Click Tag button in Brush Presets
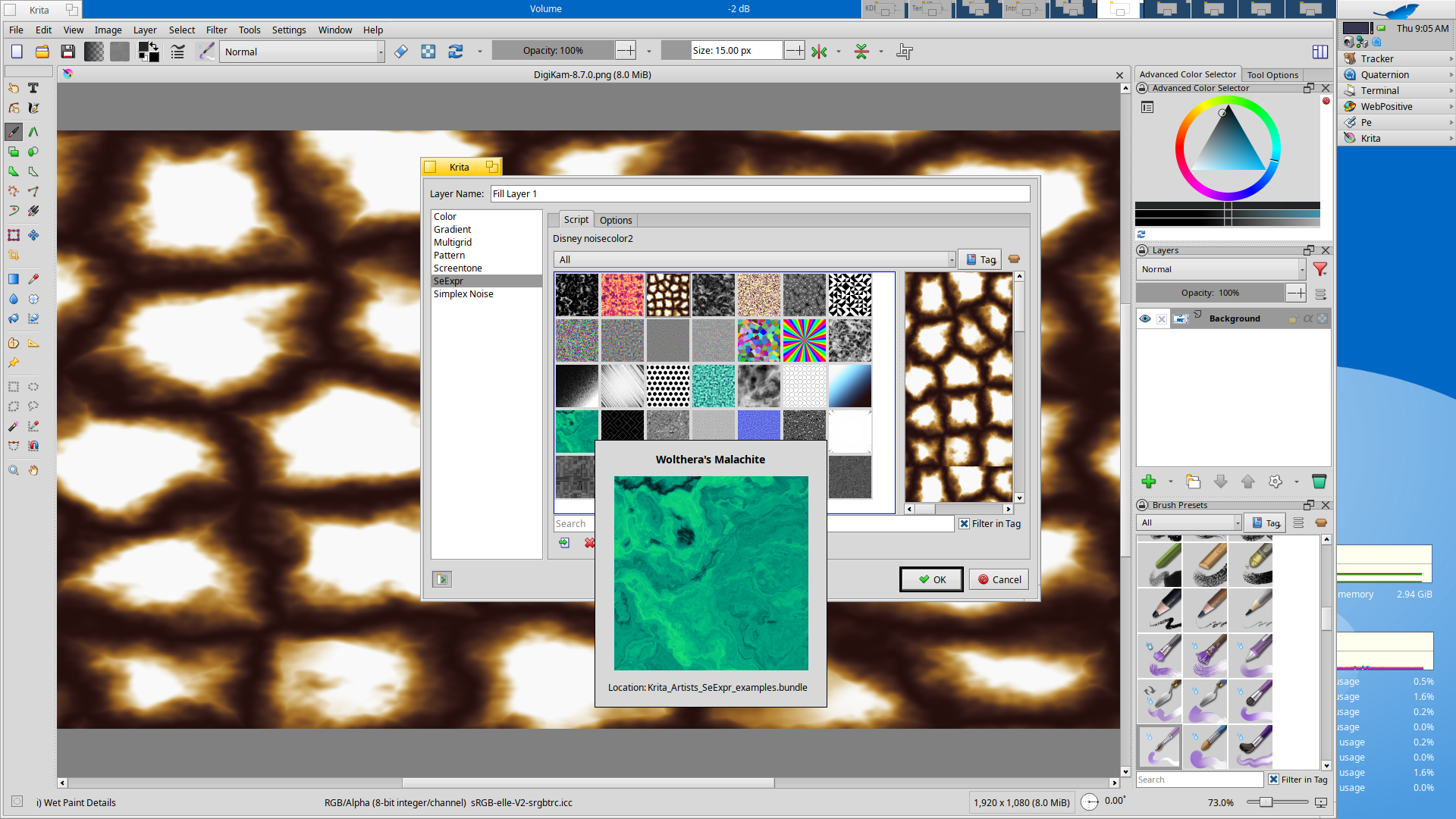 [1265, 522]
